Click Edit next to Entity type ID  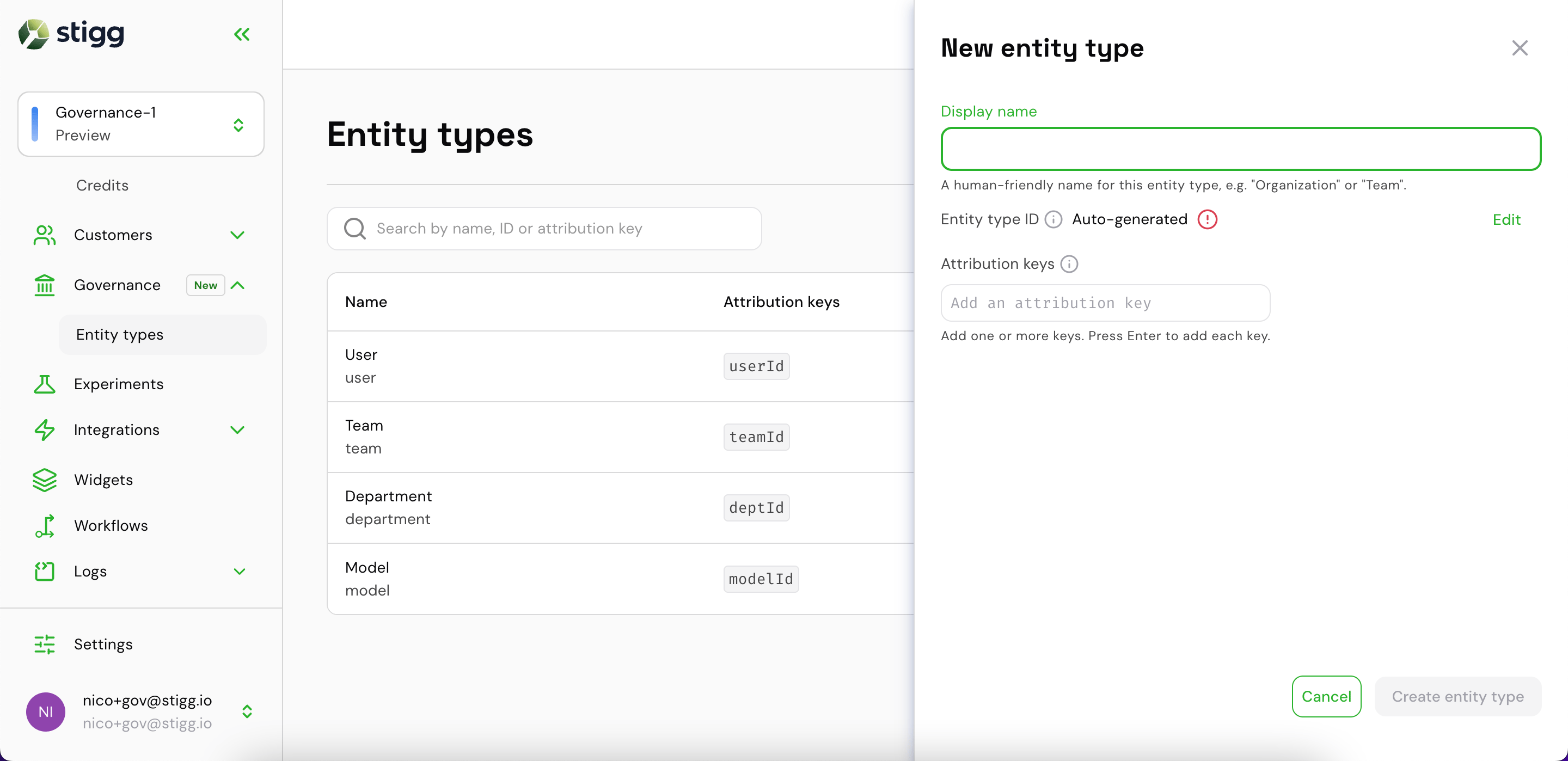coord(1506,219)
